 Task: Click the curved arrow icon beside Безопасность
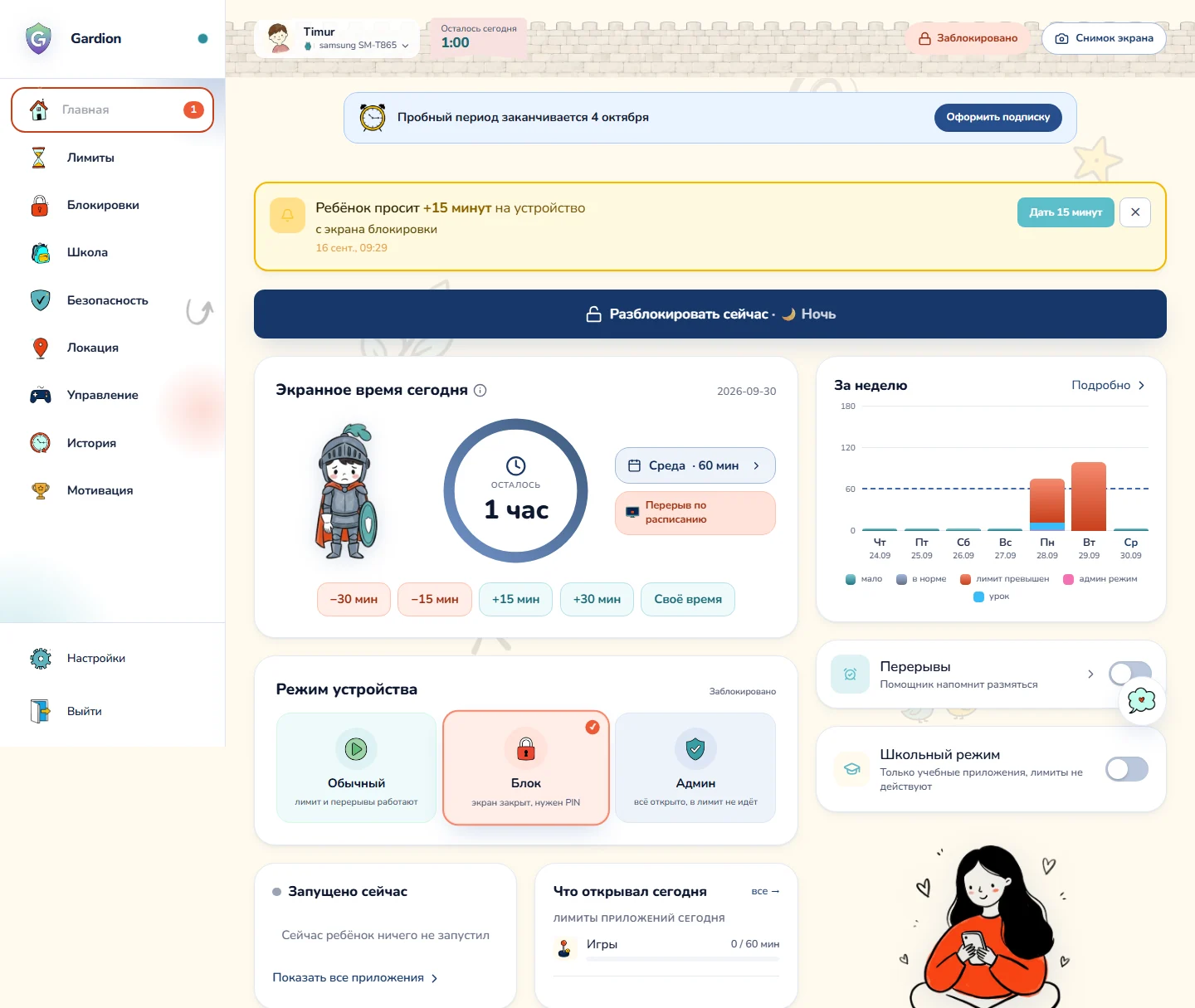[x=199, y=311]
